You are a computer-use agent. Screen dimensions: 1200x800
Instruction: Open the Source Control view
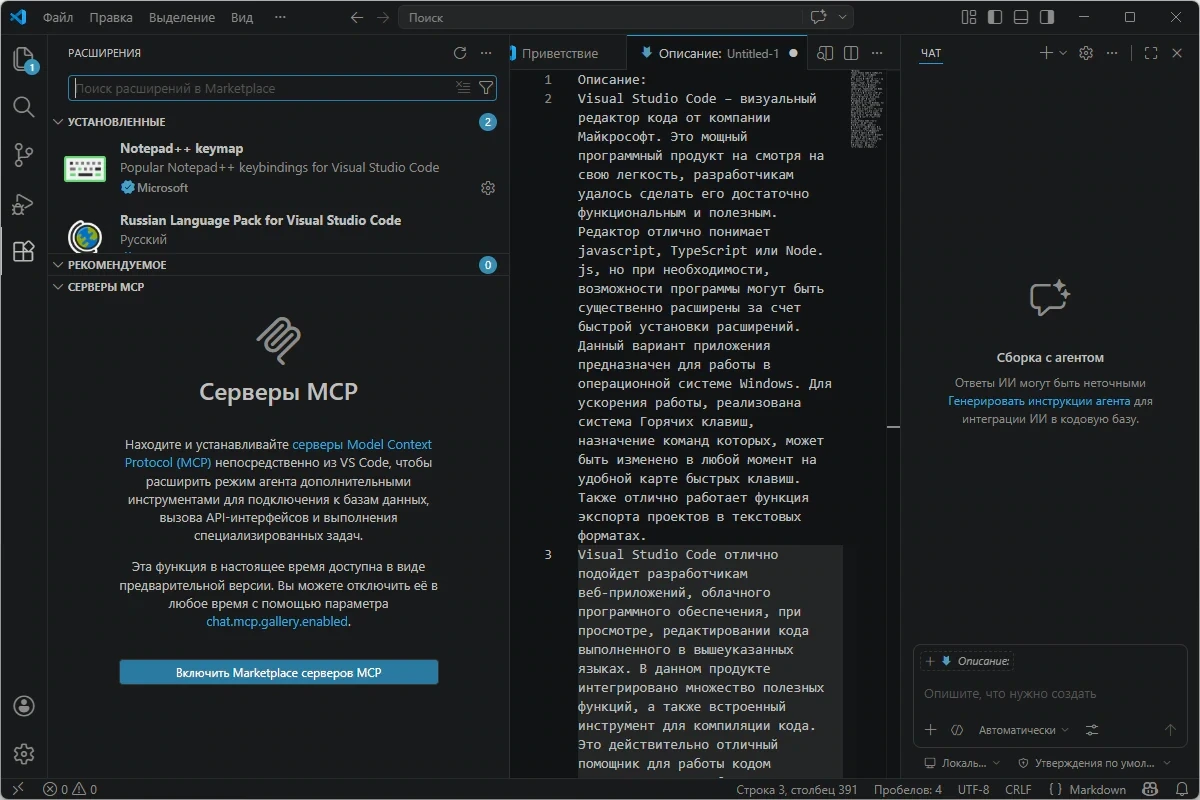point(24,155)
